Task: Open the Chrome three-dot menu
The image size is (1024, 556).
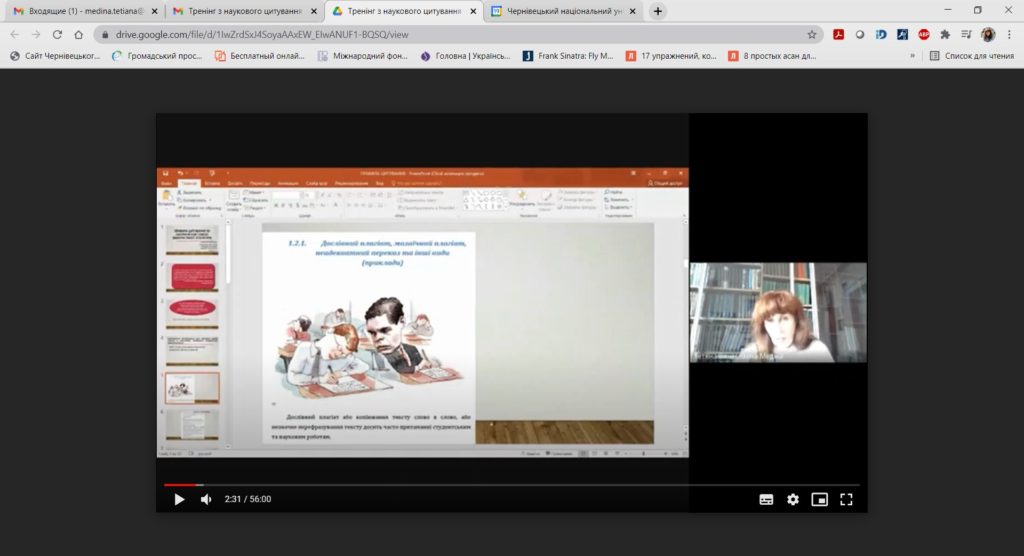Action: (x=1010, y=35)
